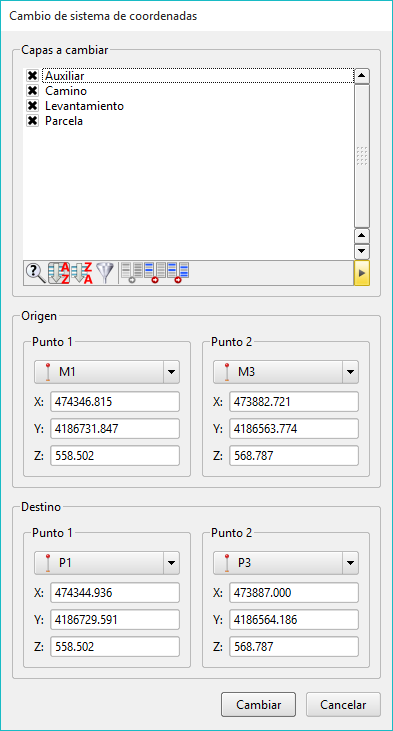Open Origen Punto 1 dropdown showing M1
This screenshot has width=393, height=731.
pos(107,372)
